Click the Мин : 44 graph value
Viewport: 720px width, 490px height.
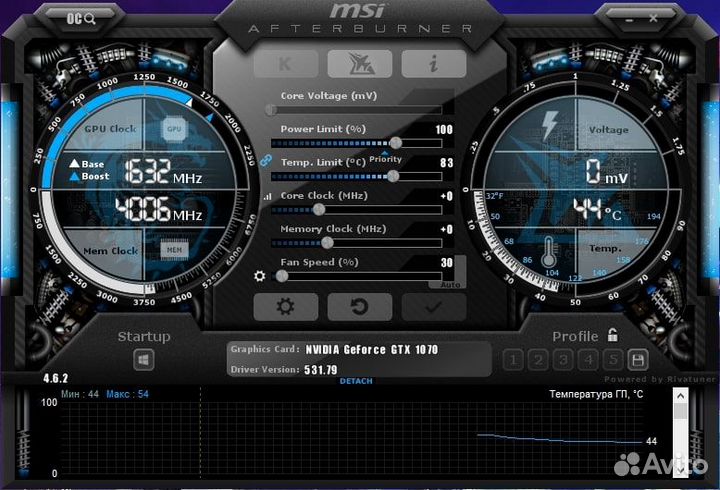click(80, 394)
